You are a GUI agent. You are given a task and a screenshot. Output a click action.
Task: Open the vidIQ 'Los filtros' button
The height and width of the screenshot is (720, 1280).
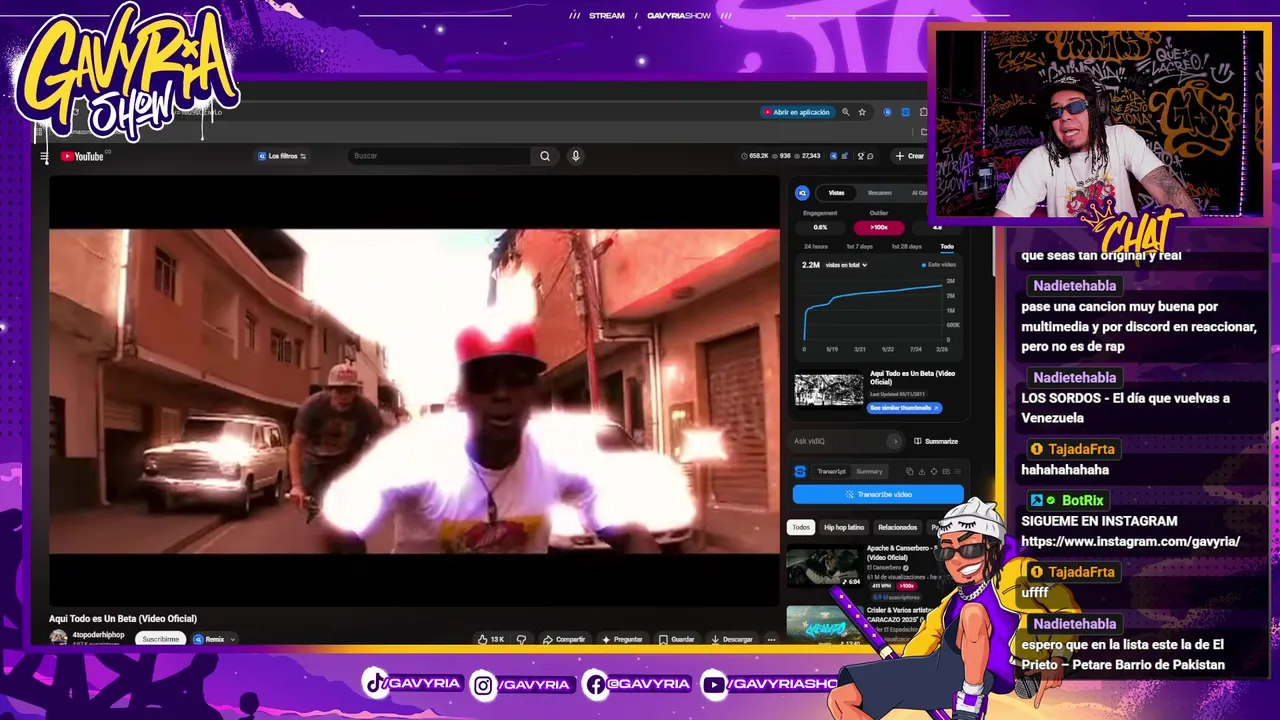[282, 156]
